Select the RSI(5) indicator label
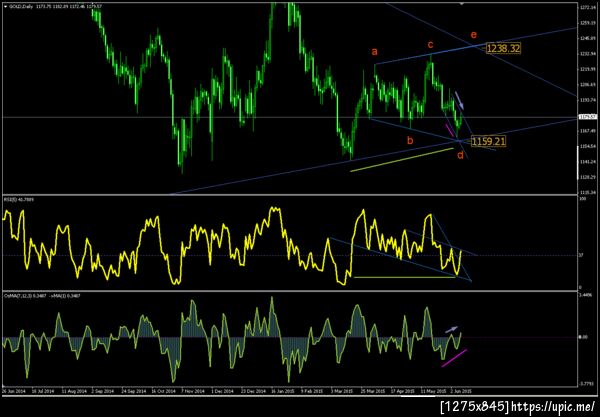This screenshot has width=600, height=417. [18, 200]
